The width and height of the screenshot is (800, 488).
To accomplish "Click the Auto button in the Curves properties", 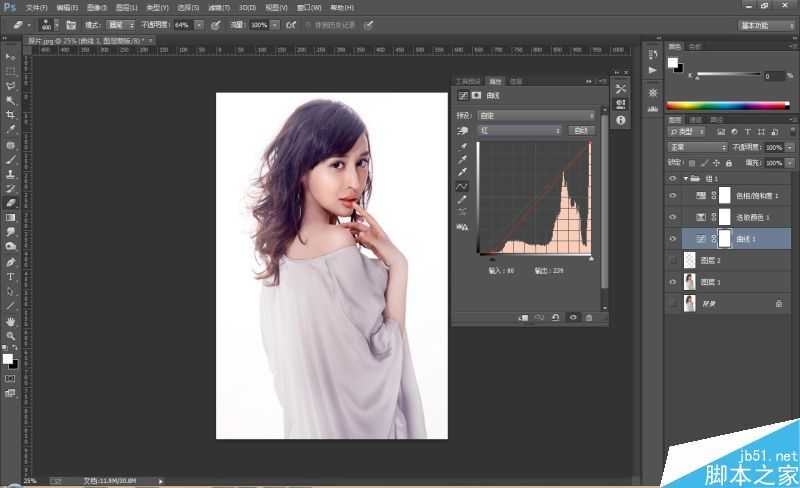I will pos(580,130).
